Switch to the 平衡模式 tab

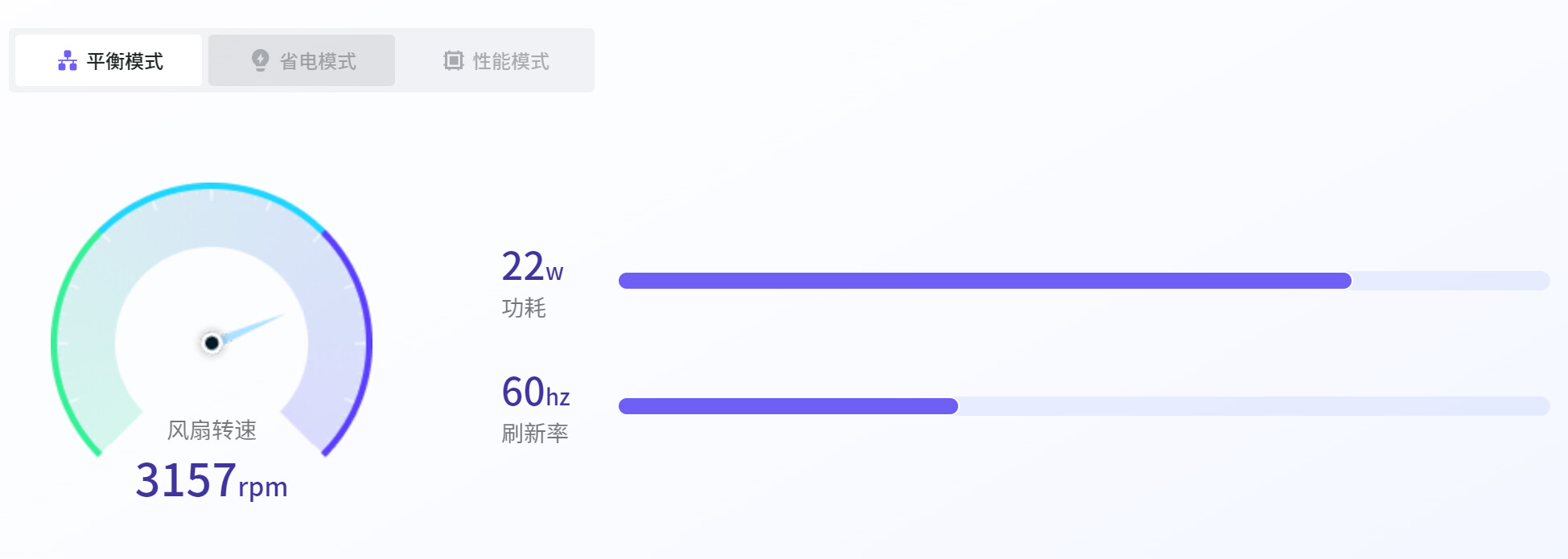(x=109, y=61)
